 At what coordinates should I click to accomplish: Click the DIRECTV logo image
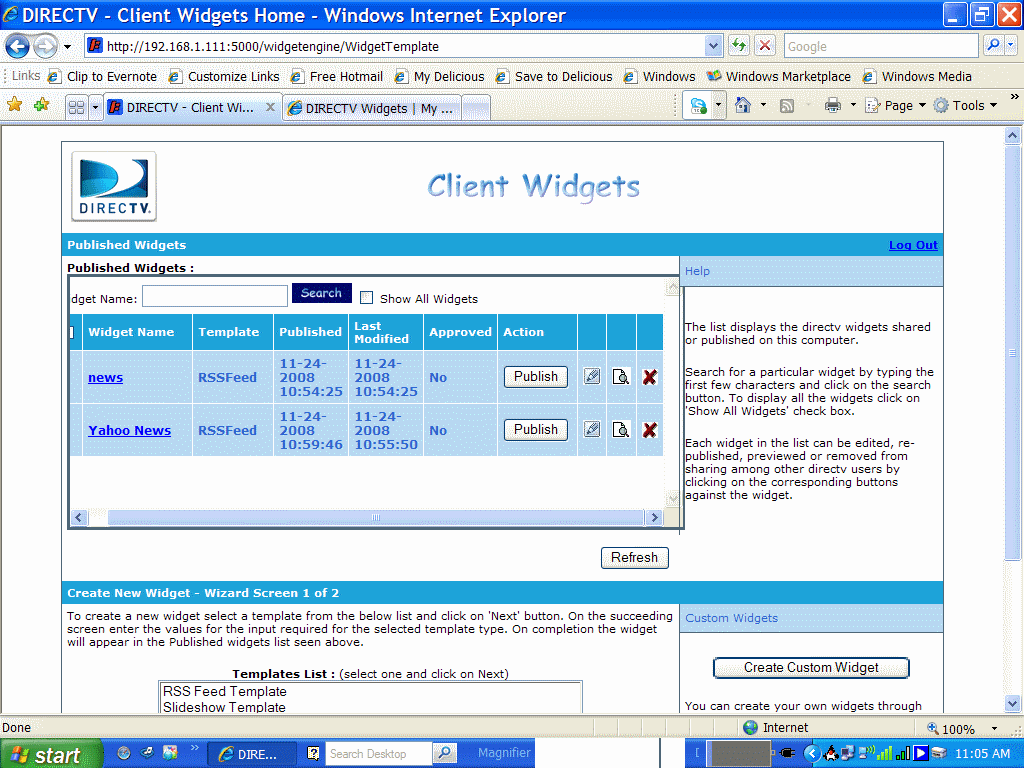point(114,187)
